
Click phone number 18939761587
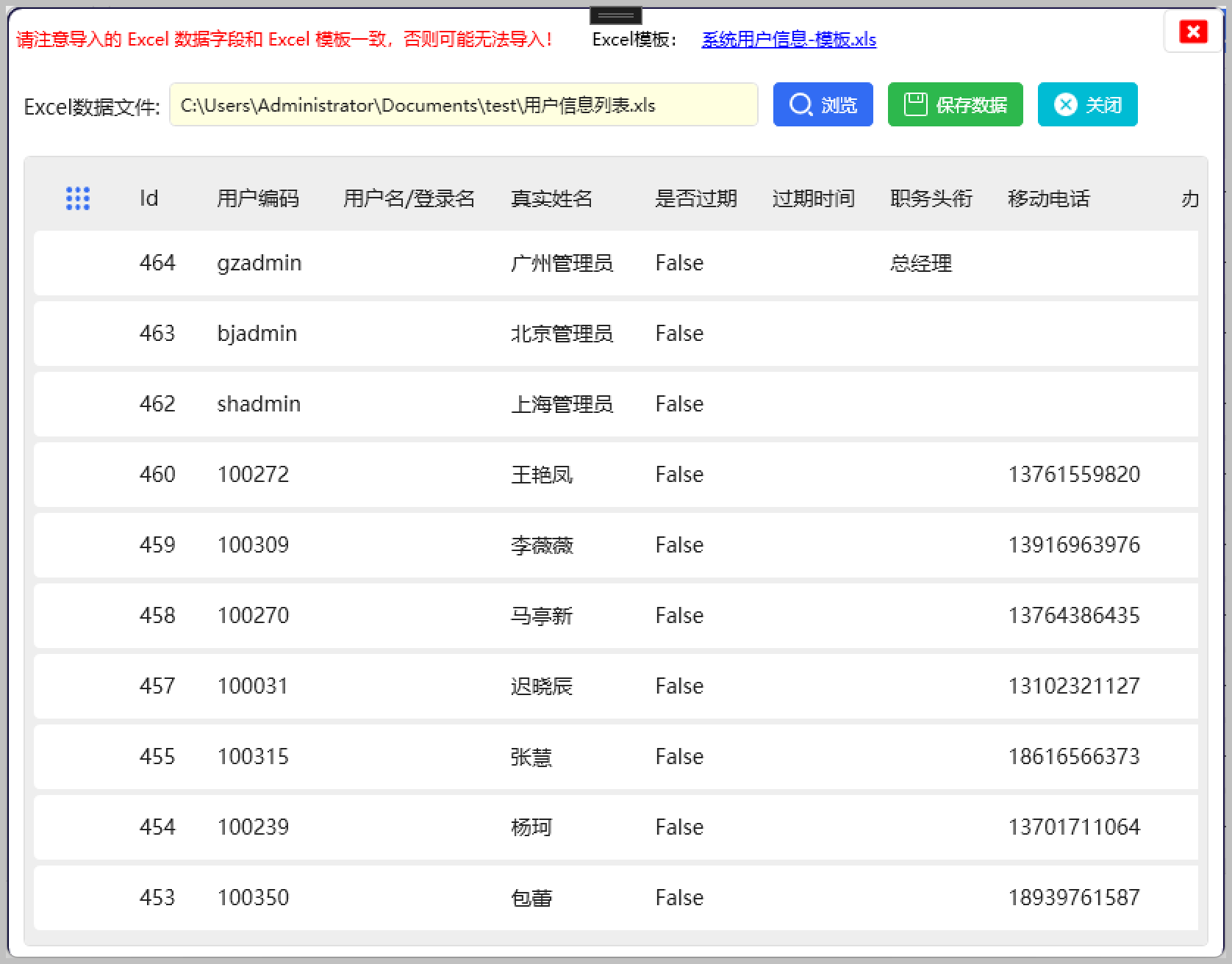pyautogui.click(x=1074, y=898)
